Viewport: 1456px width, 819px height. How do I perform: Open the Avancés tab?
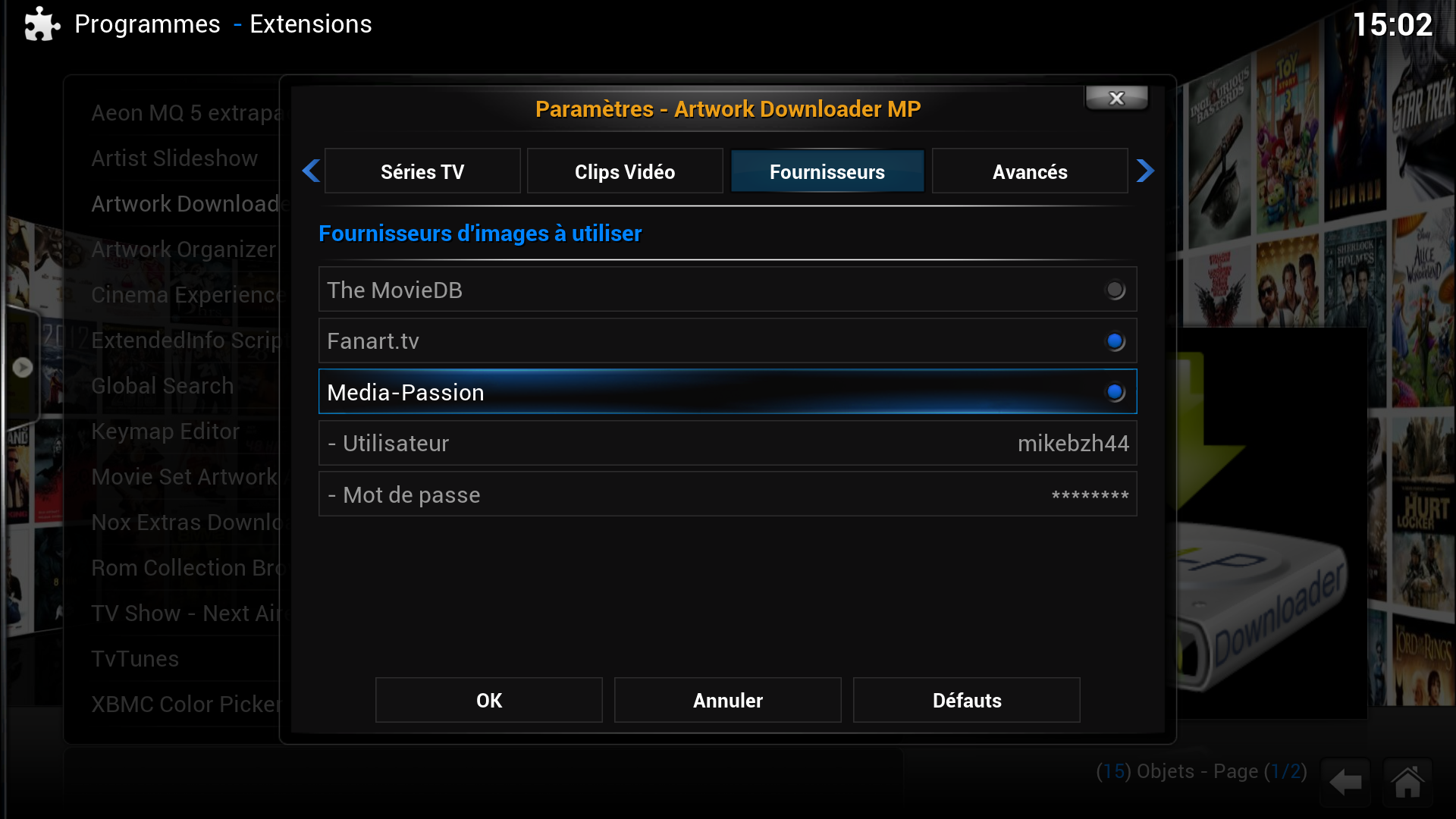(x=1030, y=171)
